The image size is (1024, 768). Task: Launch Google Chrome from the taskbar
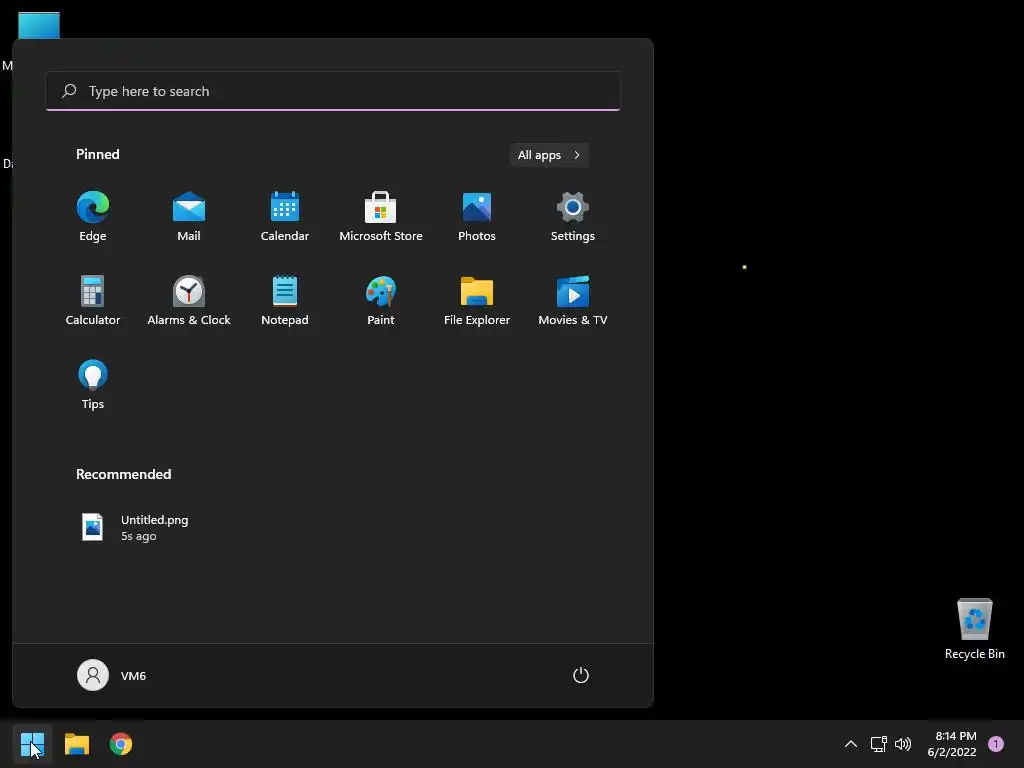pos(121,744)
